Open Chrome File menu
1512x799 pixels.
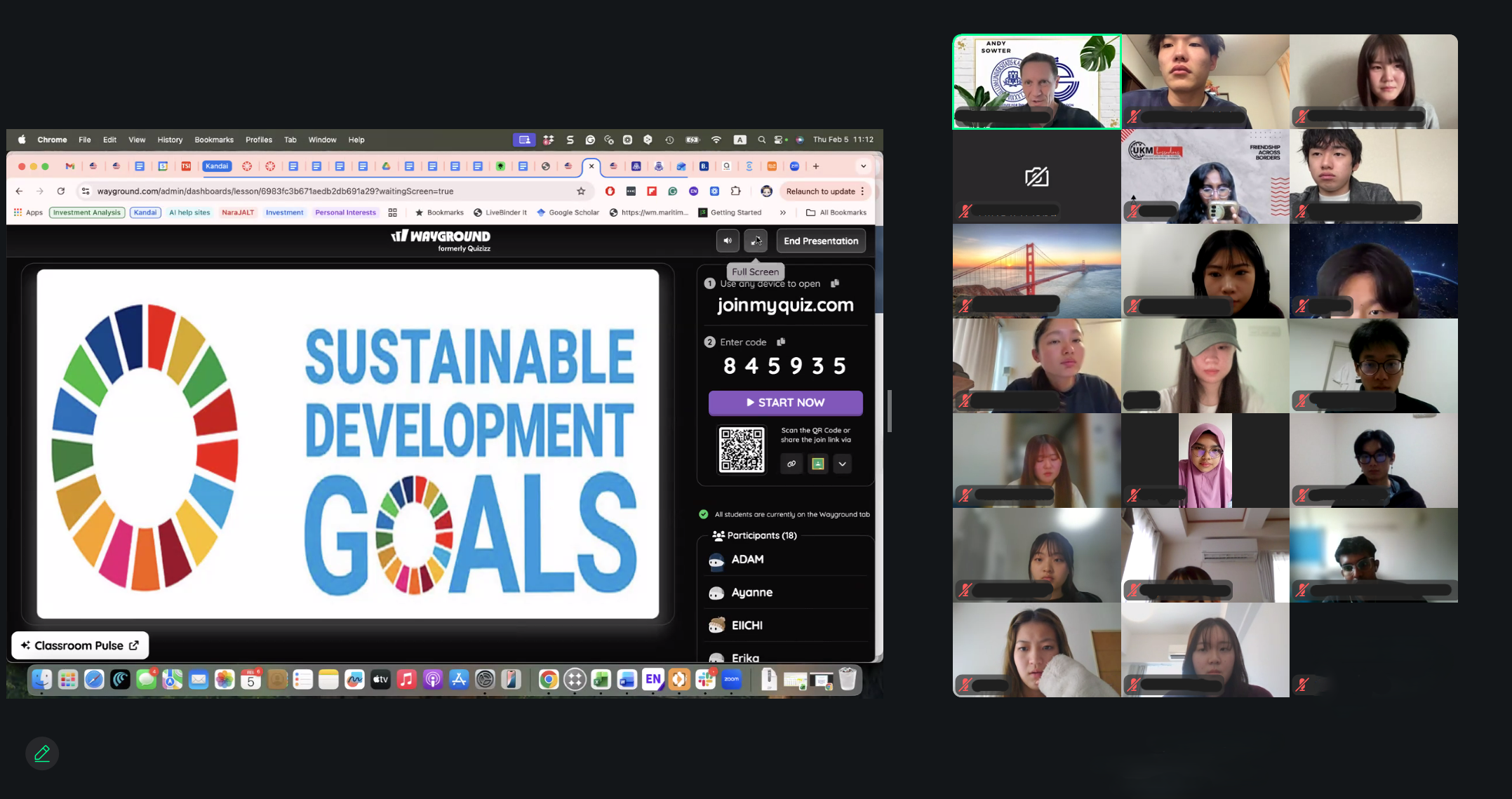click(x=85, y=140)
